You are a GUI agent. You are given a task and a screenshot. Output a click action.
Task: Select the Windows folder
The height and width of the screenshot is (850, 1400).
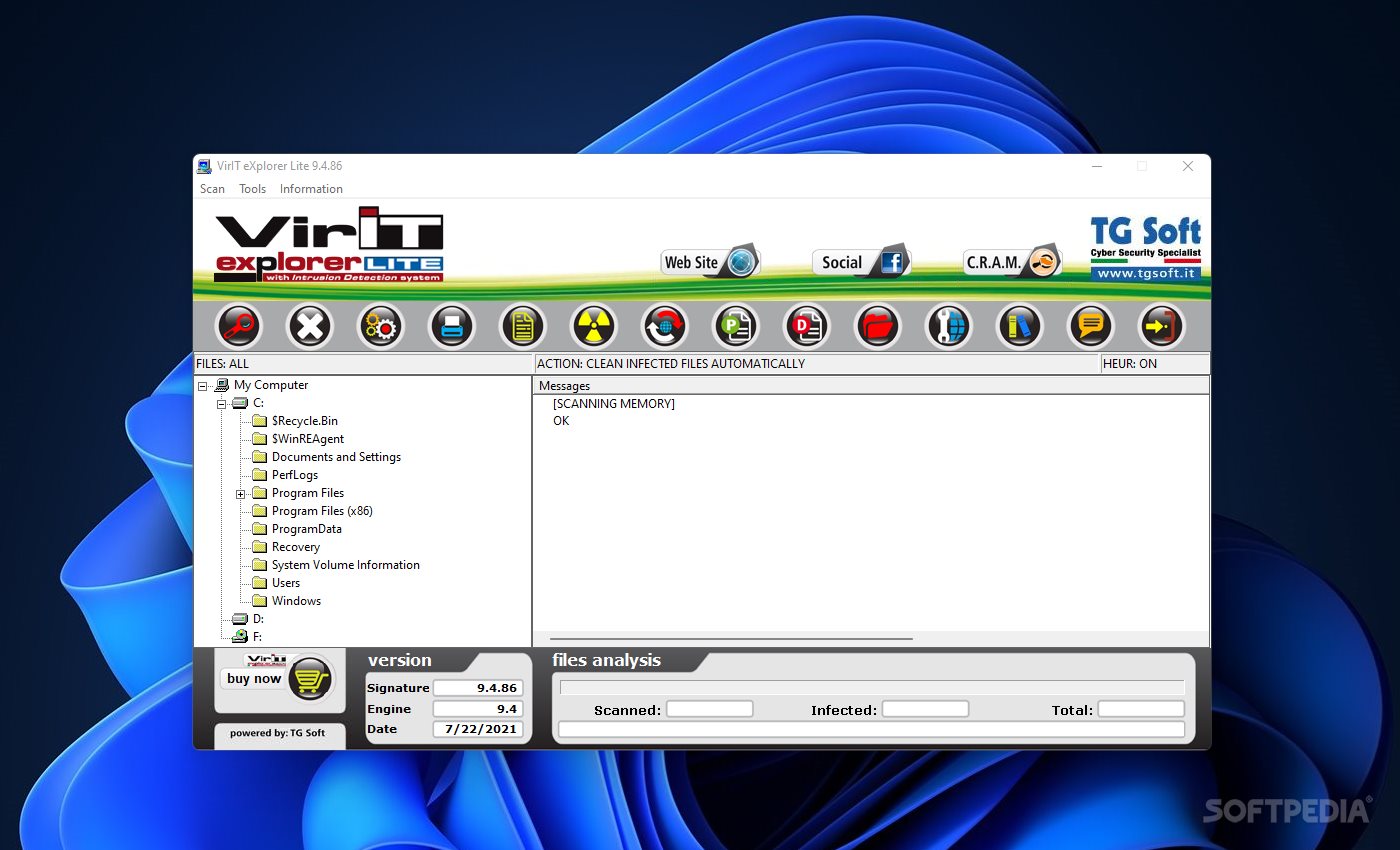297,601
